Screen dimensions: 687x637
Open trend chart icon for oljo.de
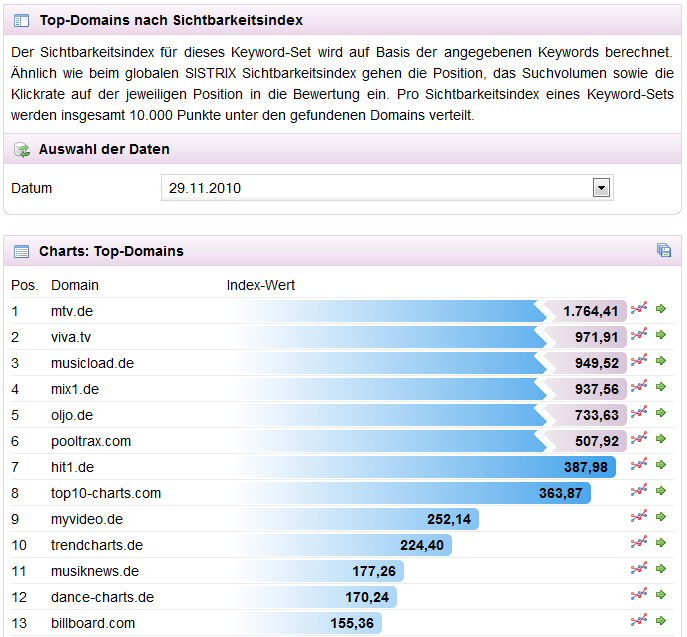point(639,413)
